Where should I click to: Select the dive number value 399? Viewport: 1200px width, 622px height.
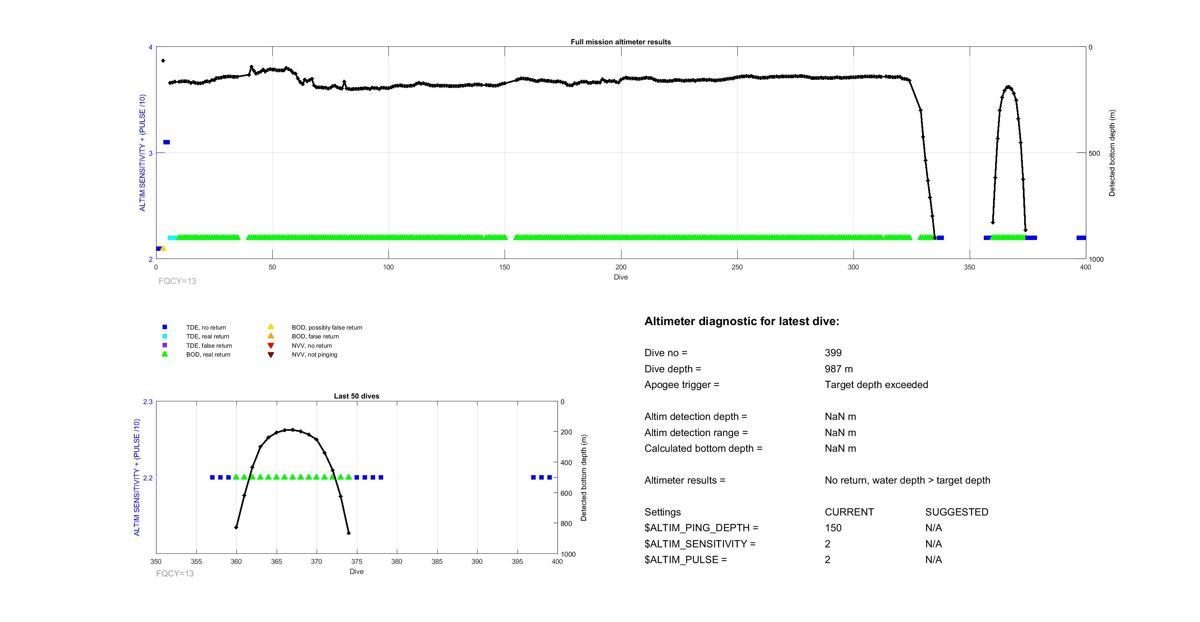click(833, 353)
